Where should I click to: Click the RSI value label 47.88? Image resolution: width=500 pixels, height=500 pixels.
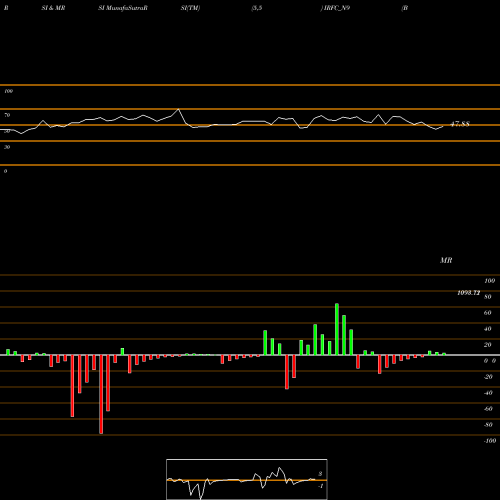(x=460, y=124)
